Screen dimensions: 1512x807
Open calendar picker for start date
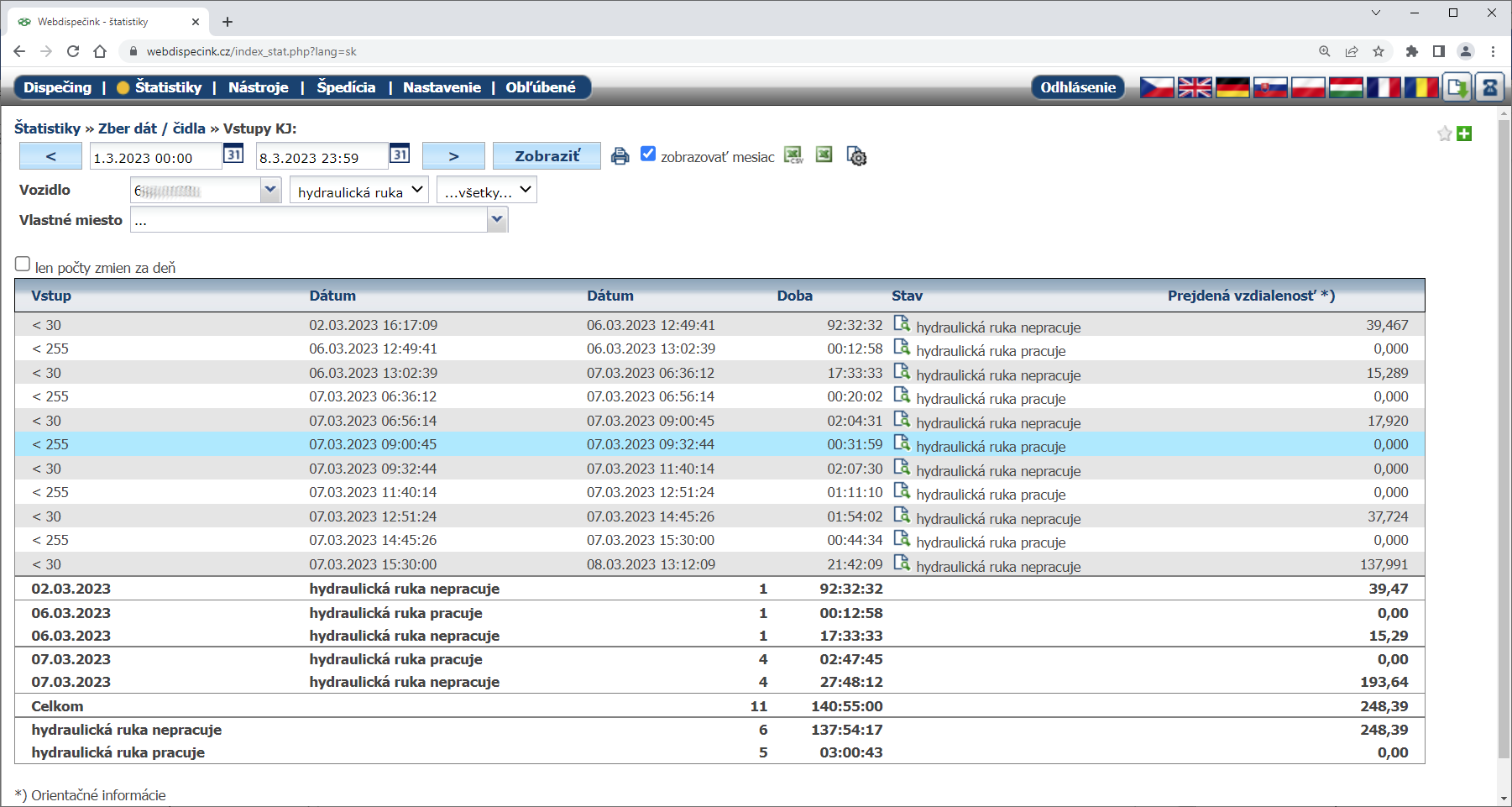(x=233, y=155)
